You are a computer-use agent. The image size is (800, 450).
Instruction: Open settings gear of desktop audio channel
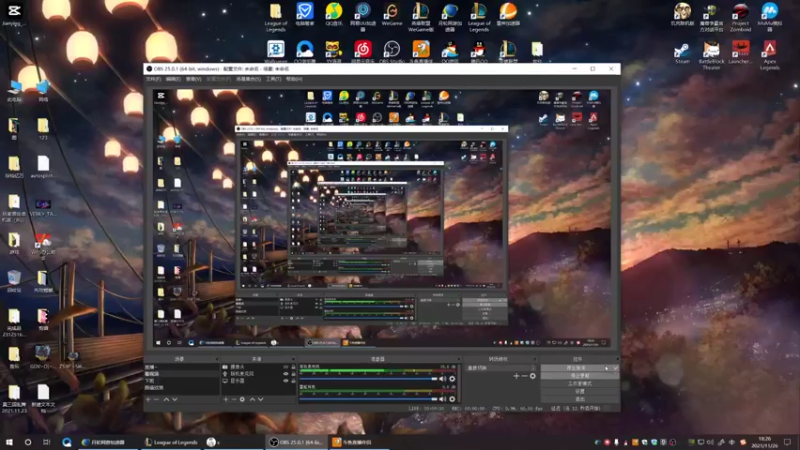(452, 379)
